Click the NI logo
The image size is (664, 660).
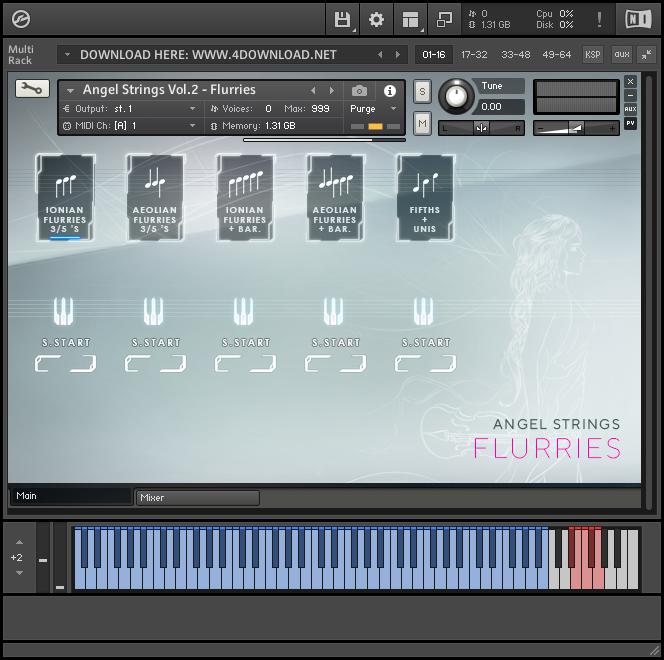point(639,19)
